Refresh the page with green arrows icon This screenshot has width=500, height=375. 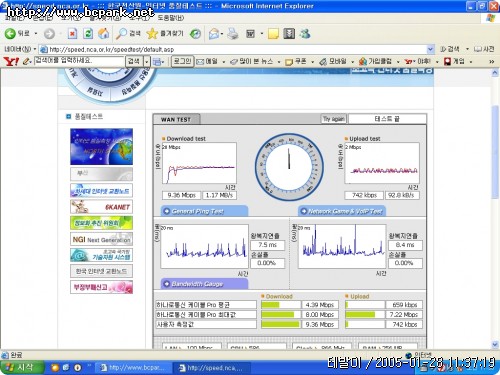click(88, 33)
